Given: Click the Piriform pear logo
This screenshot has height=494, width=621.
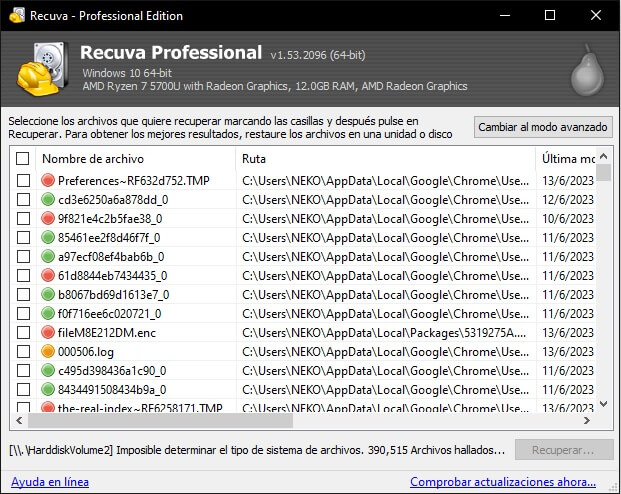Looking at the screenshot, I should click(x=587, y=70).
